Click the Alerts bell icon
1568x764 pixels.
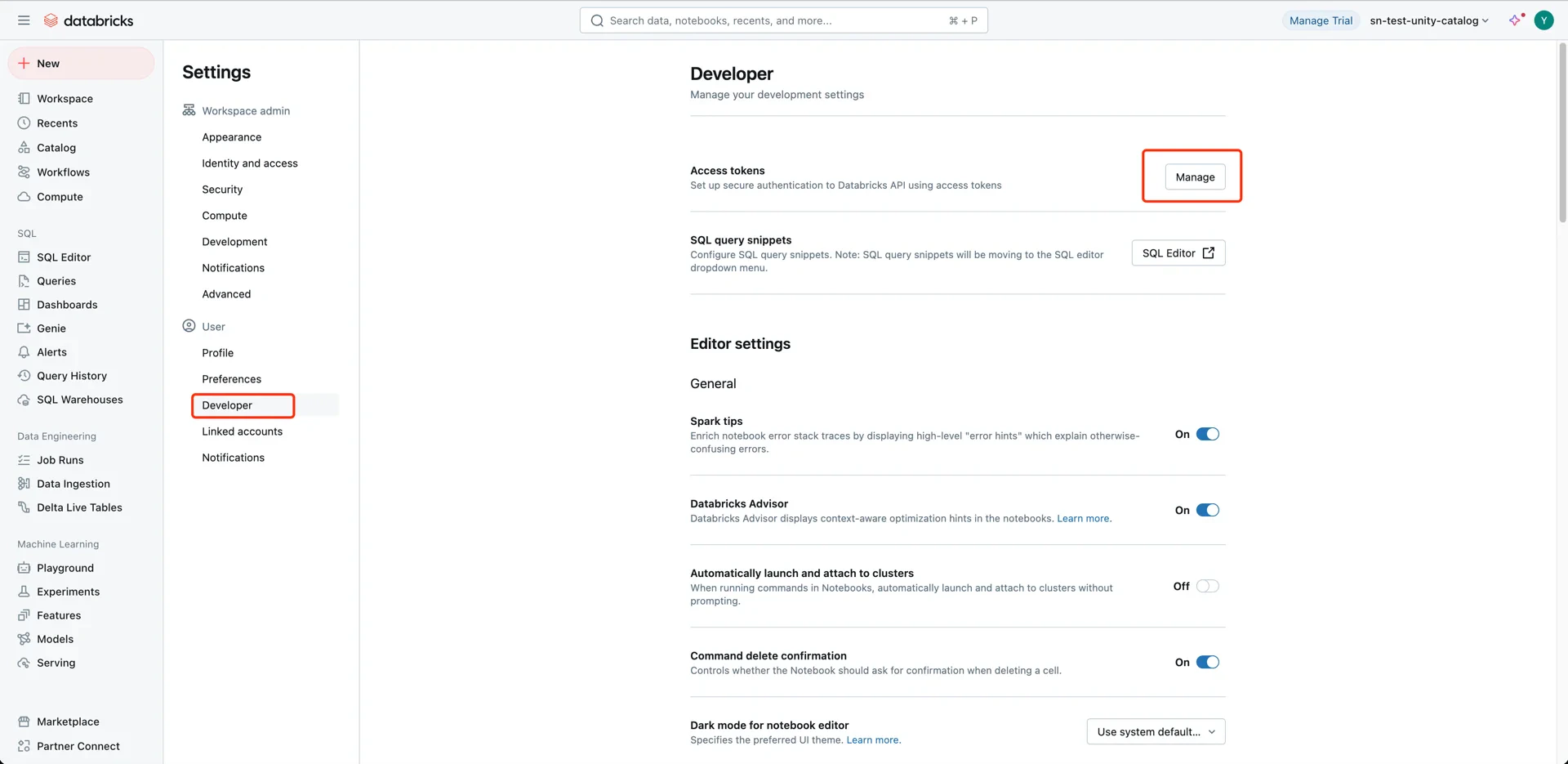[x=24, y=351]
